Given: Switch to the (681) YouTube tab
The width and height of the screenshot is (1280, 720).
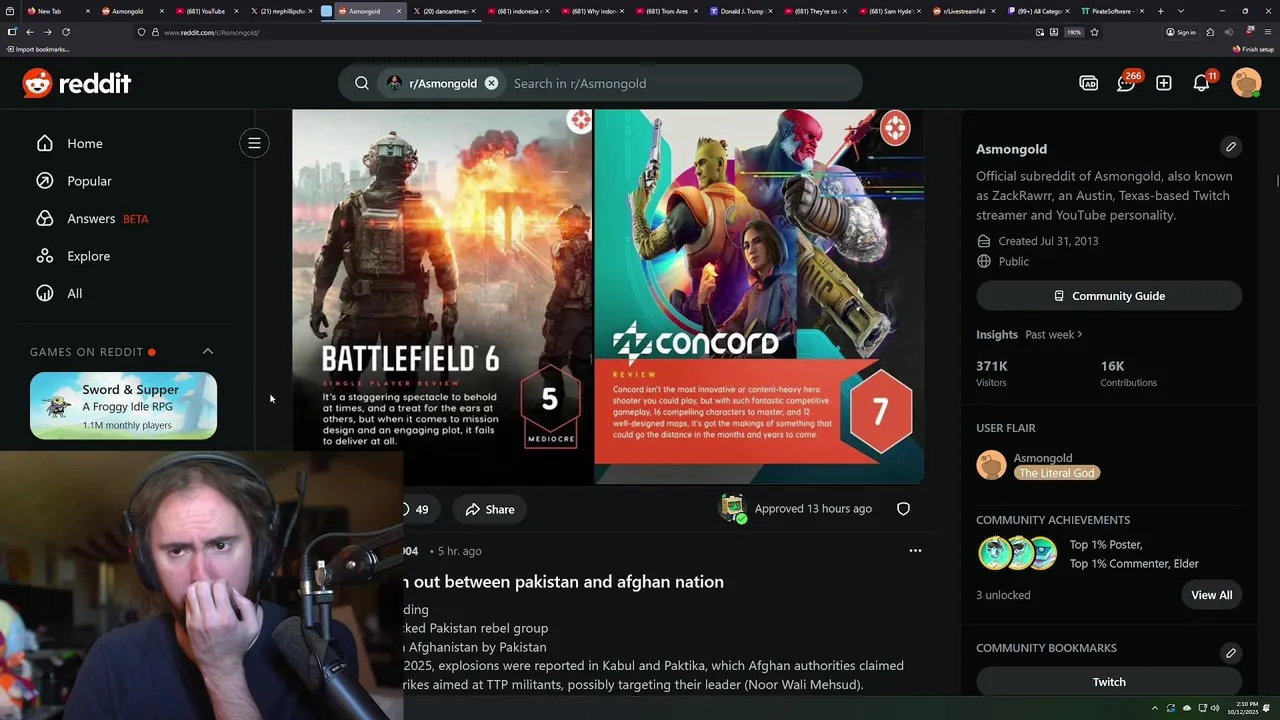Looking at the screenshot, I should 206,11.
